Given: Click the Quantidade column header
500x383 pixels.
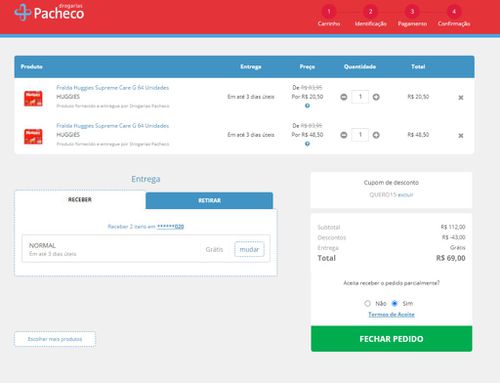Looking at the screenshot, I should tap(360, 67).
